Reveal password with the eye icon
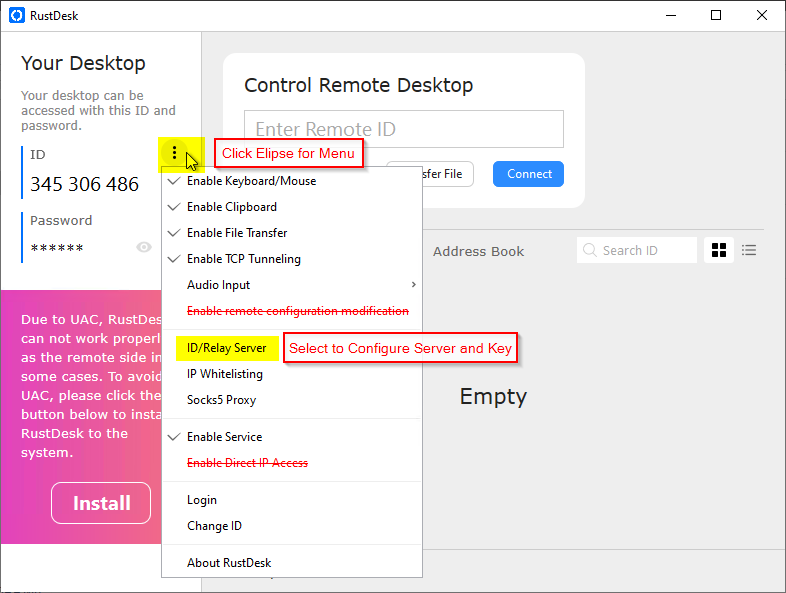786x593 pixels. coord(144,247)
